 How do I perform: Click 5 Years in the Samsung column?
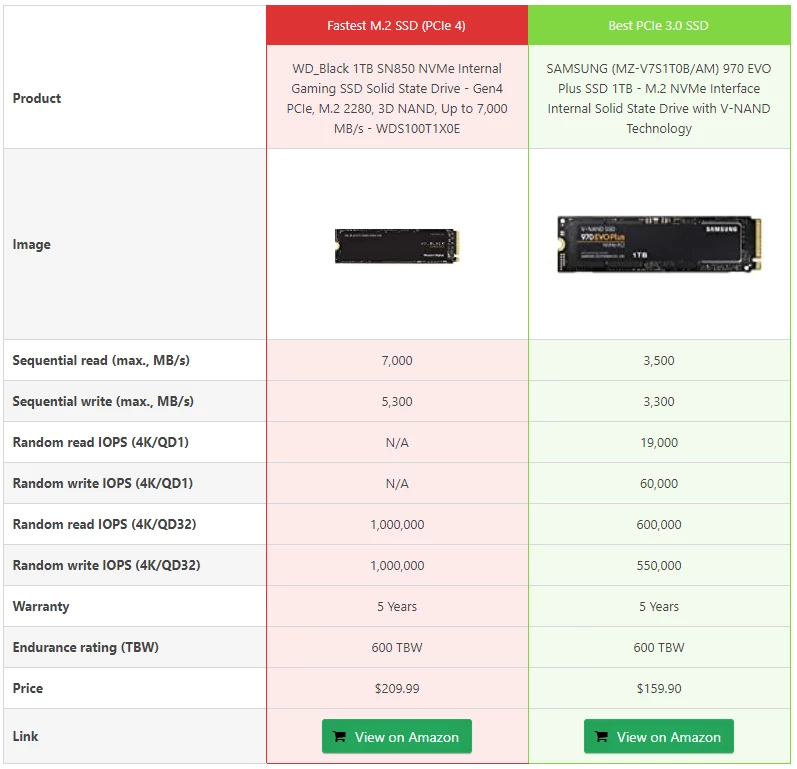pyautogui.click(x=659, y=606)
